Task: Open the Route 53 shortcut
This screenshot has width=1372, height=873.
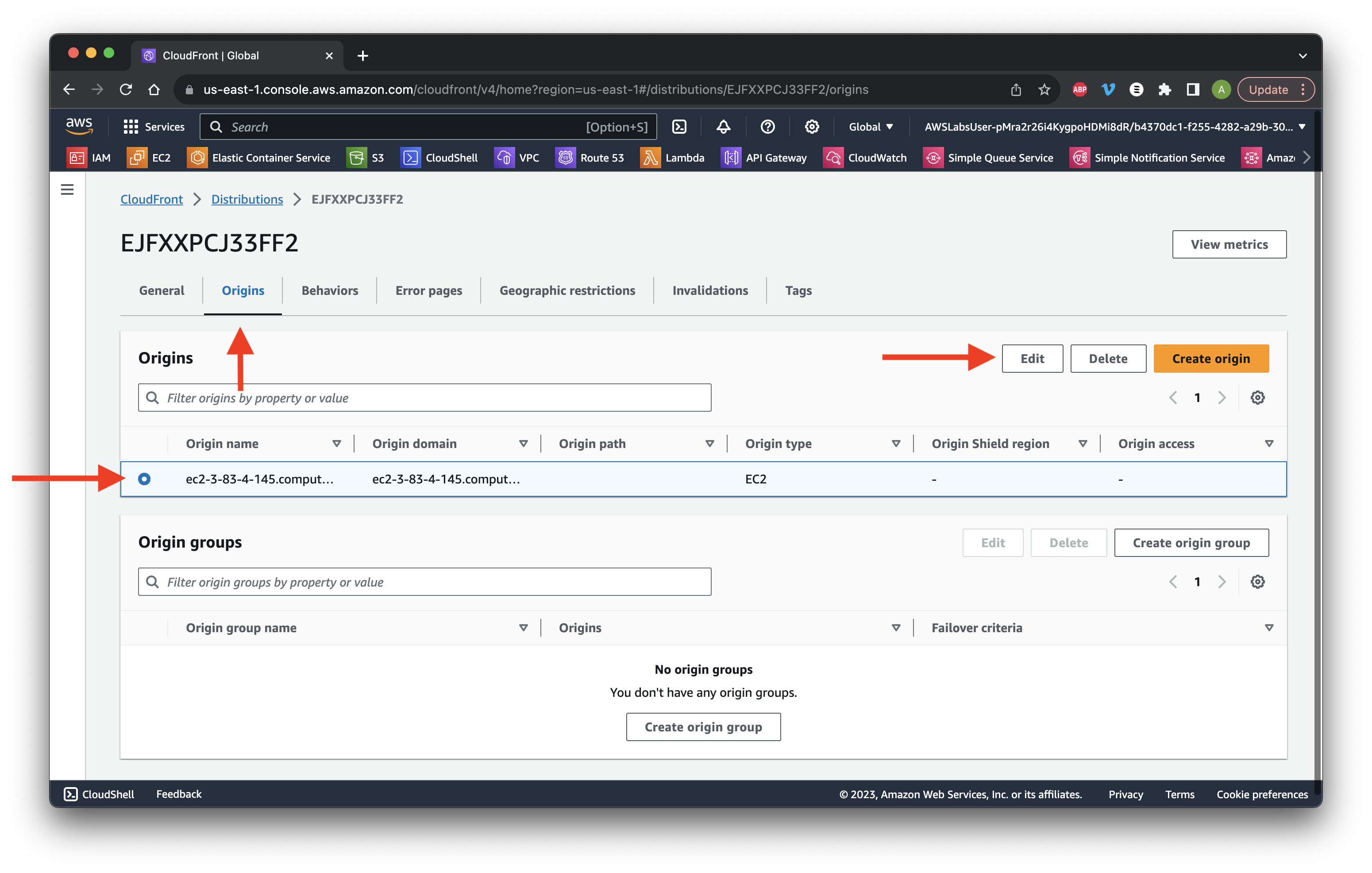Action: pos(590,158)
